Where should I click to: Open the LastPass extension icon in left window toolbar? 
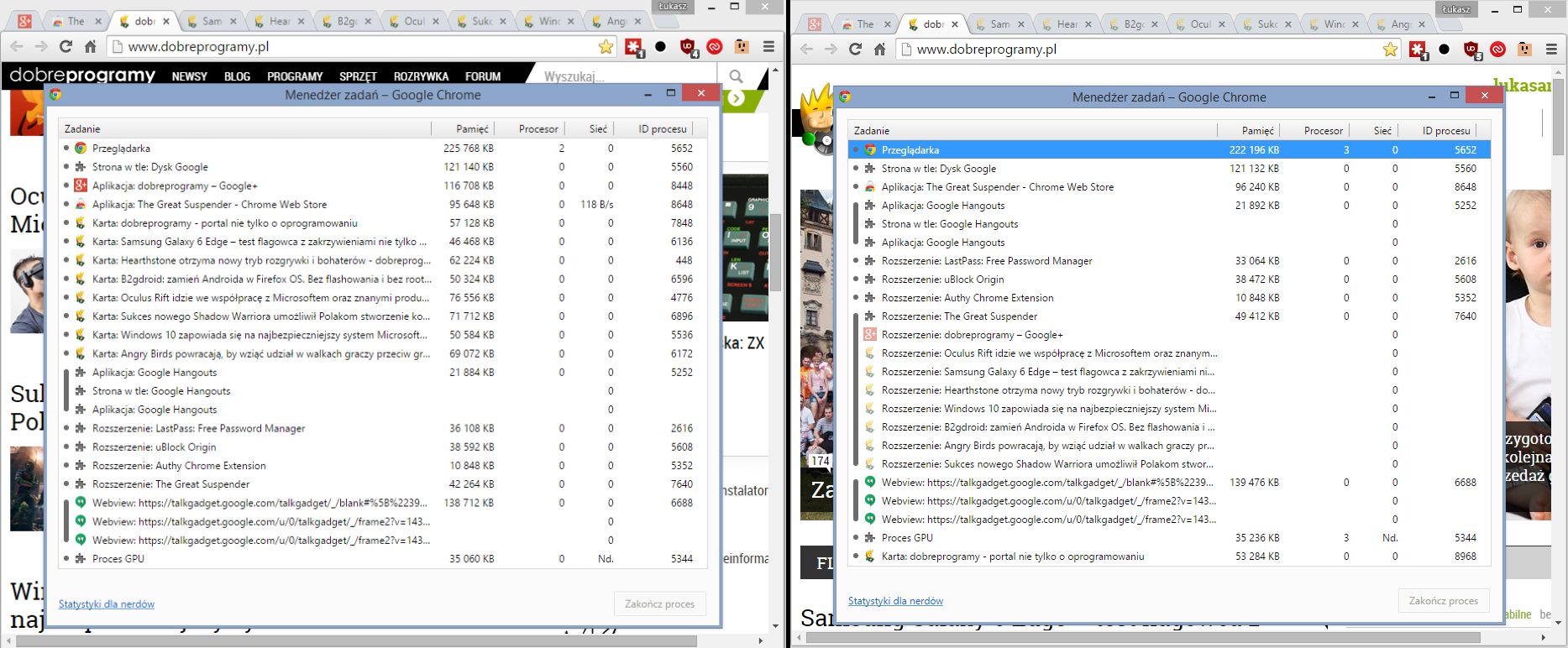[x=633, y=47]
